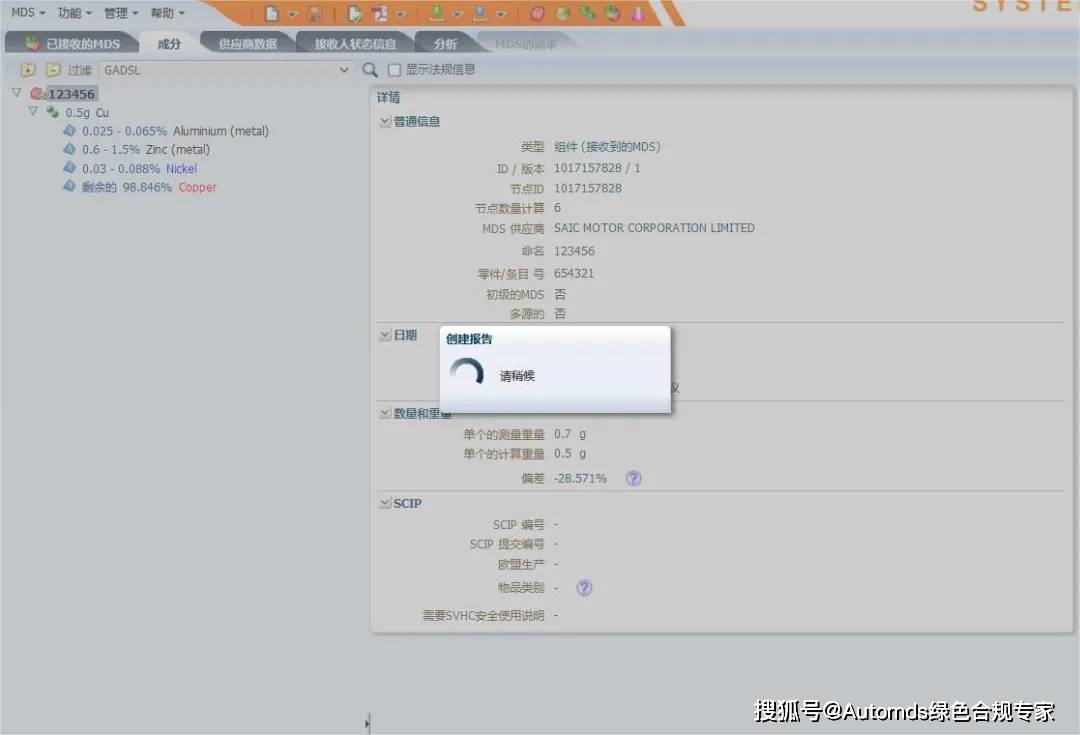
Task: Click the expand-all folder icon above the tree
Action: click(x=27, y=70)
